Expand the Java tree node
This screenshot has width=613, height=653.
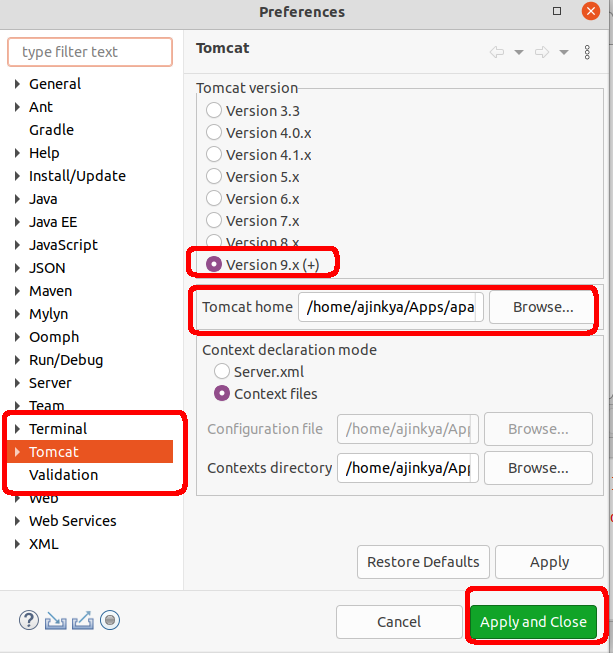[x=17, y=199]
